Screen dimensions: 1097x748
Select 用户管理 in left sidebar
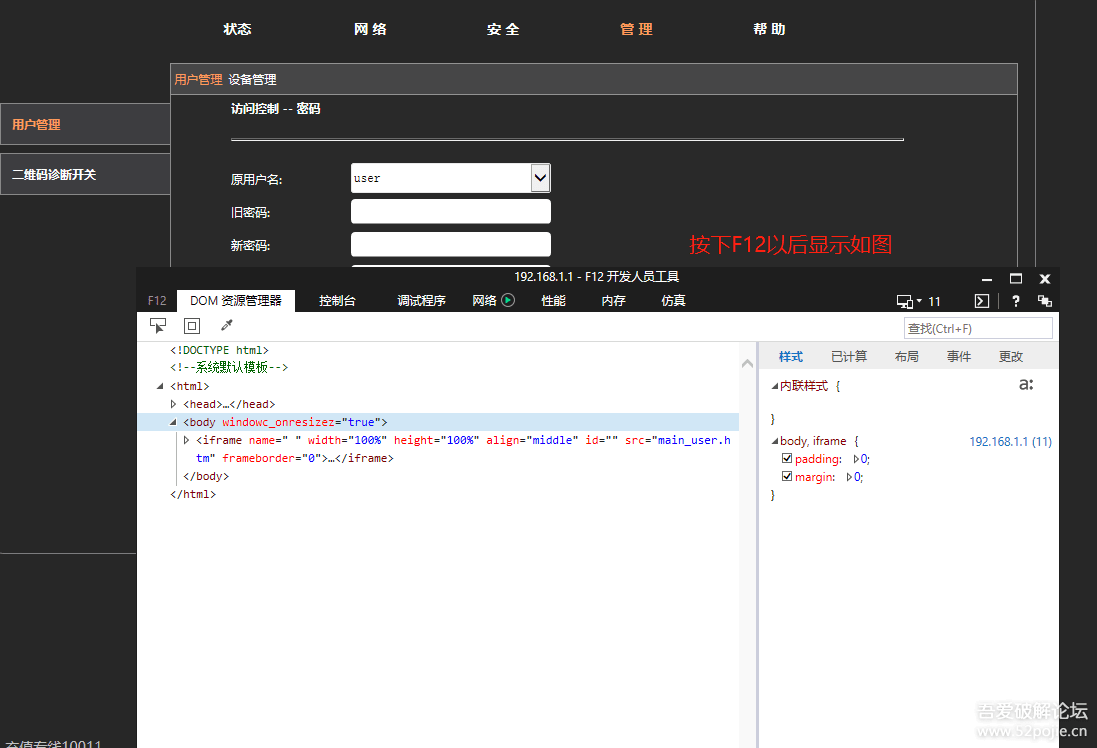(85, 125)
